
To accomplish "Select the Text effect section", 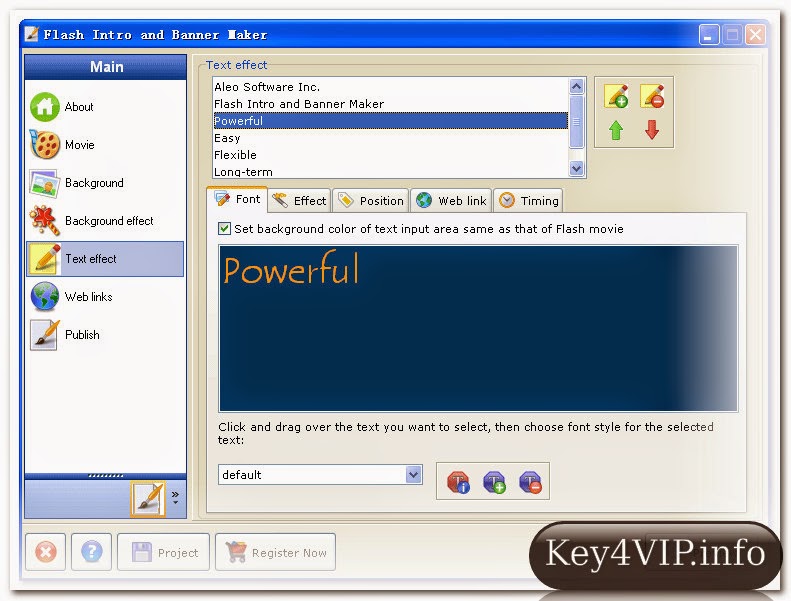I will [x=105, y=259].
